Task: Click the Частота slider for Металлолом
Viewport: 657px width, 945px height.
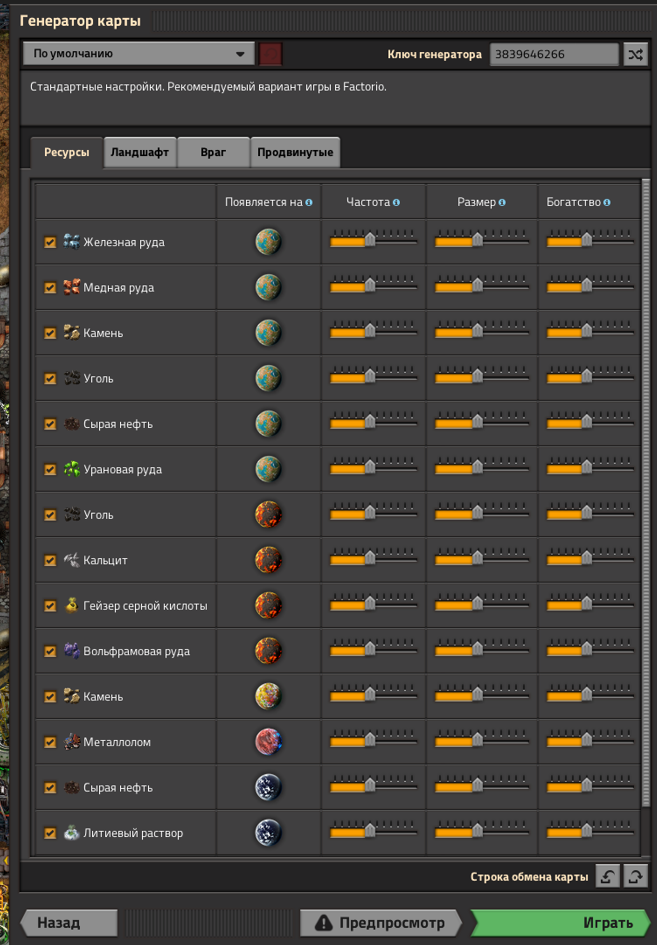Action: (374, 740)
